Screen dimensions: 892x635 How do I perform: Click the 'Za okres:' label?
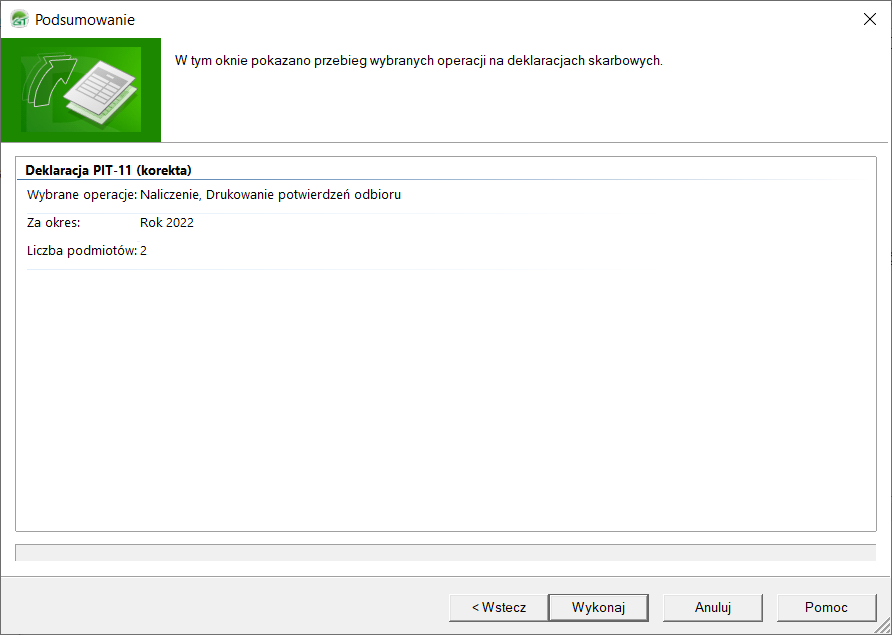(53, 222)
